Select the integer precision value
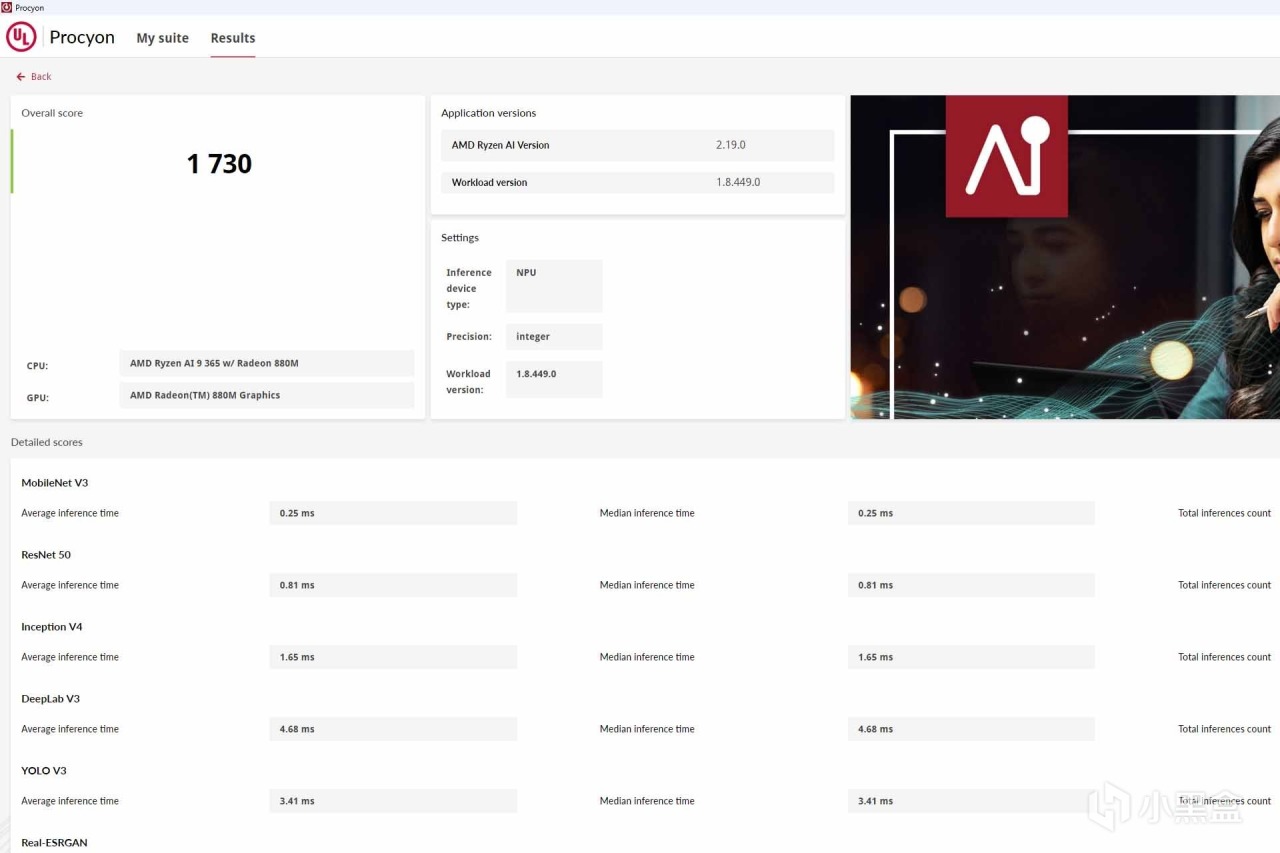The width and height of the screenshot is (1280, 853). coord(554,337)
